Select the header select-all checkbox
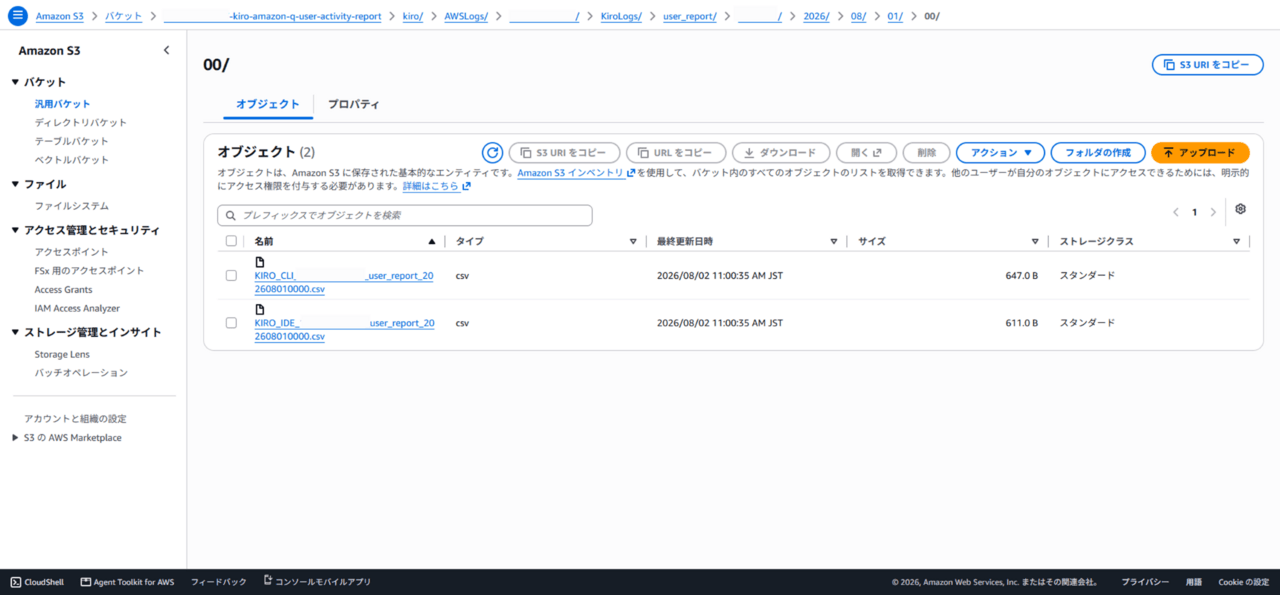The width and height of the screenshot is (1280, 595). click(231, 241)
